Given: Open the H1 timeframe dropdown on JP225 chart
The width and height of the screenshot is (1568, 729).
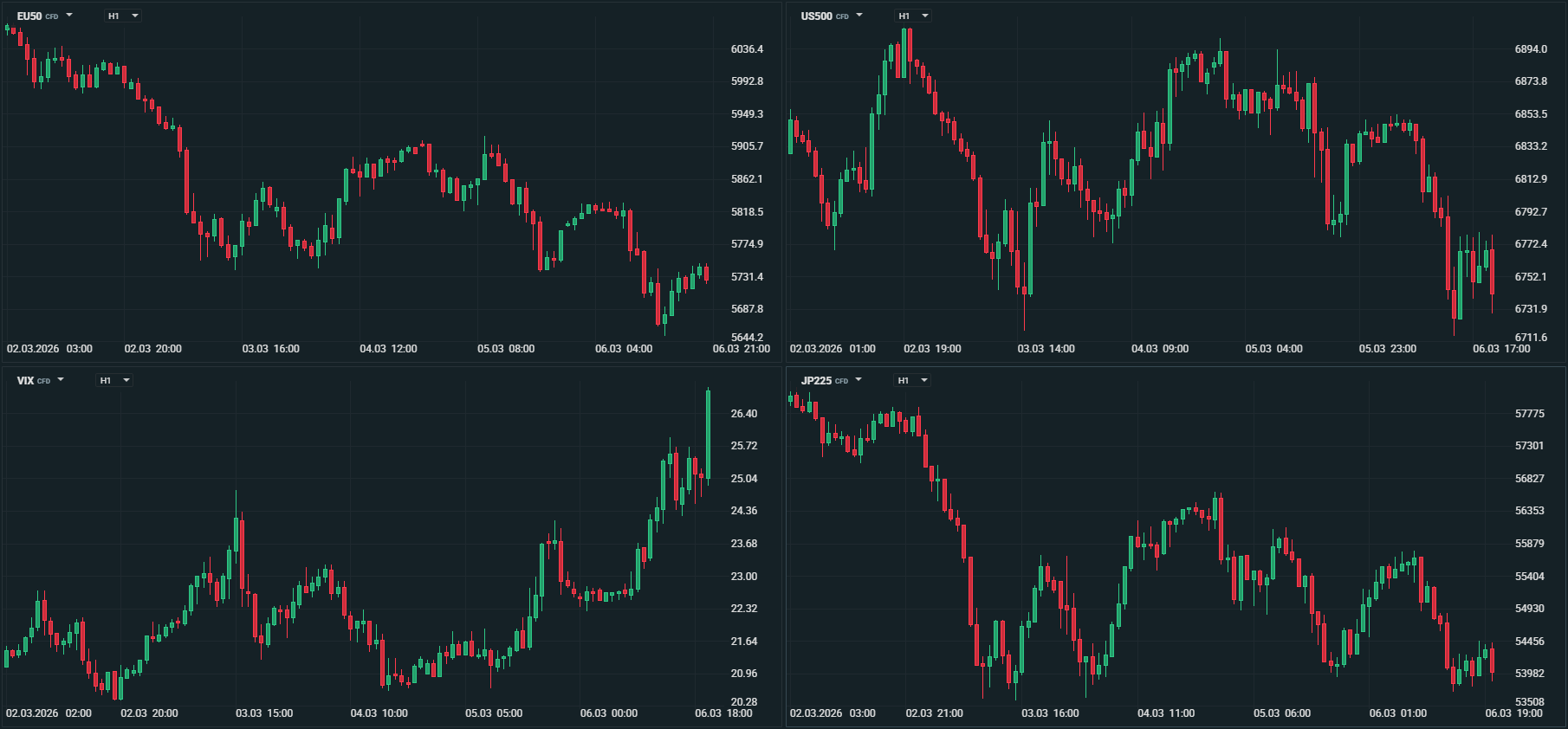Looking at the screenshot, I should pyautogui.click(x=912, y=380).
